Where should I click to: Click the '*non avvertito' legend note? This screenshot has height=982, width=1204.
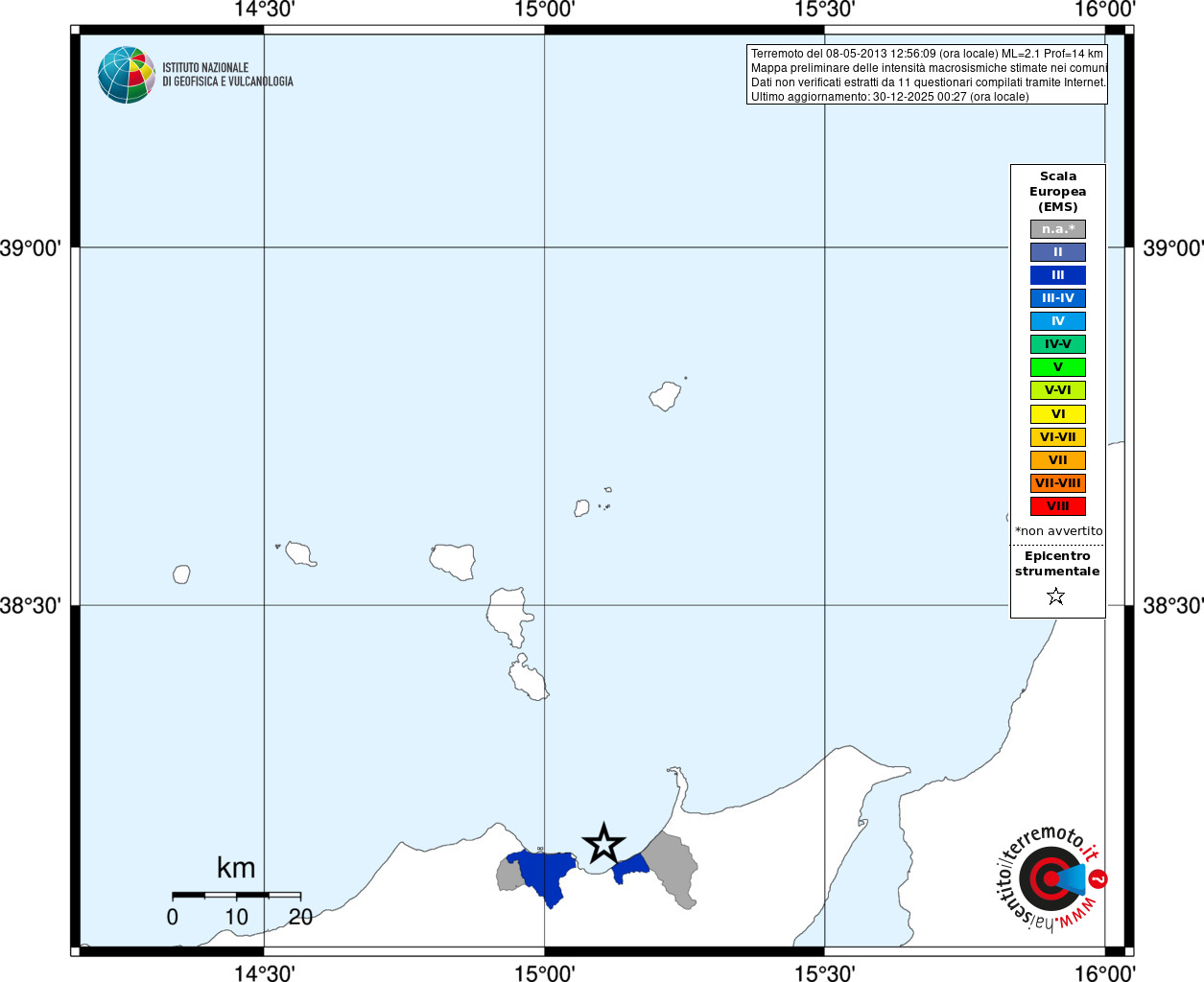(x=1059, y=531)
